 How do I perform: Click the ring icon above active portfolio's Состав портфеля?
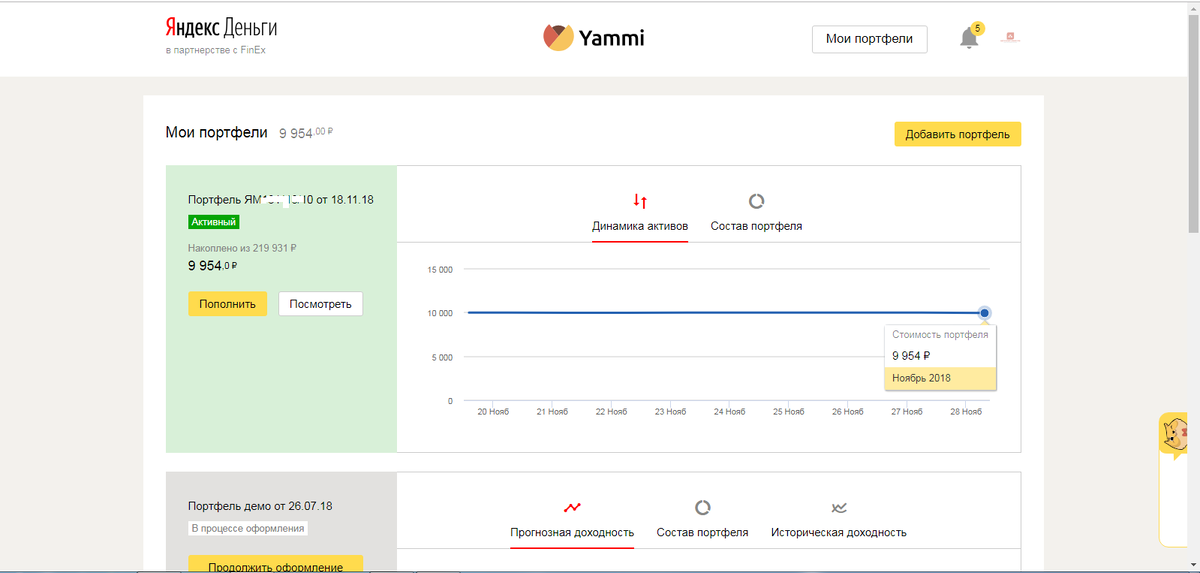[x=756, y=201]
